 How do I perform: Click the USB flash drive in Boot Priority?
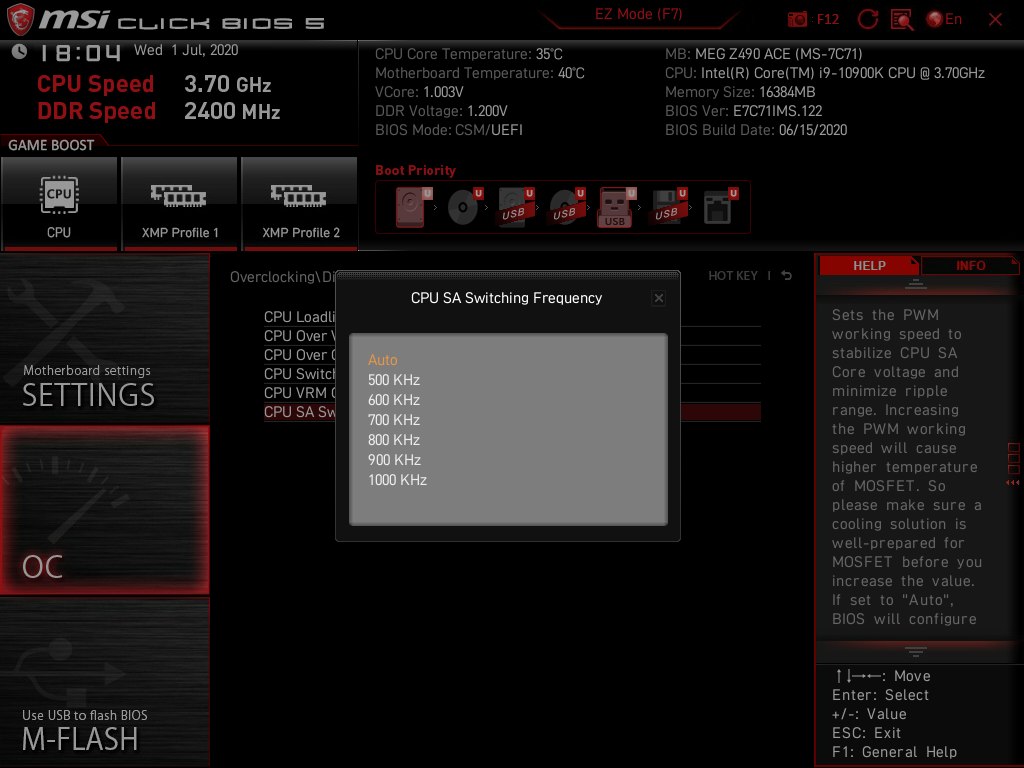[x=614, y=206]
